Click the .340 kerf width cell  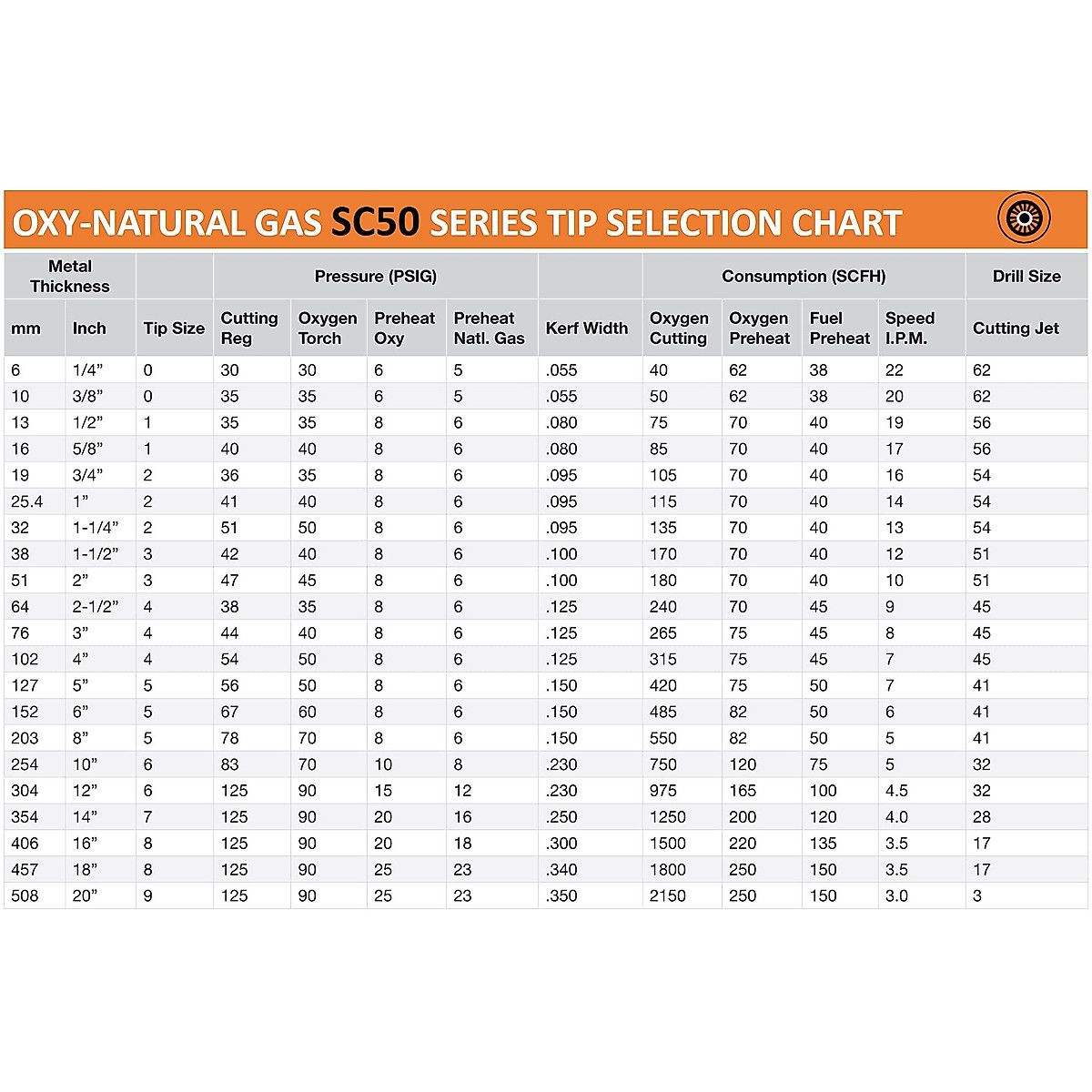(562, 869)
